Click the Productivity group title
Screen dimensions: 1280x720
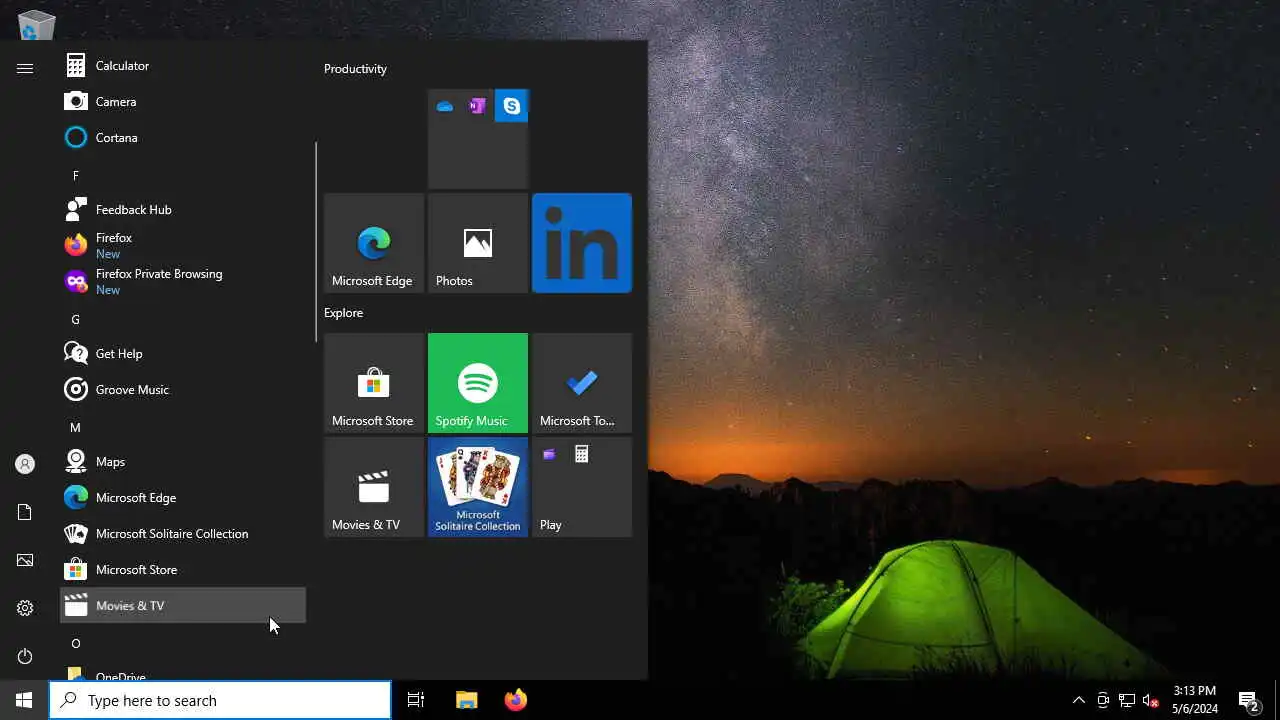click(x=355, y=69)
